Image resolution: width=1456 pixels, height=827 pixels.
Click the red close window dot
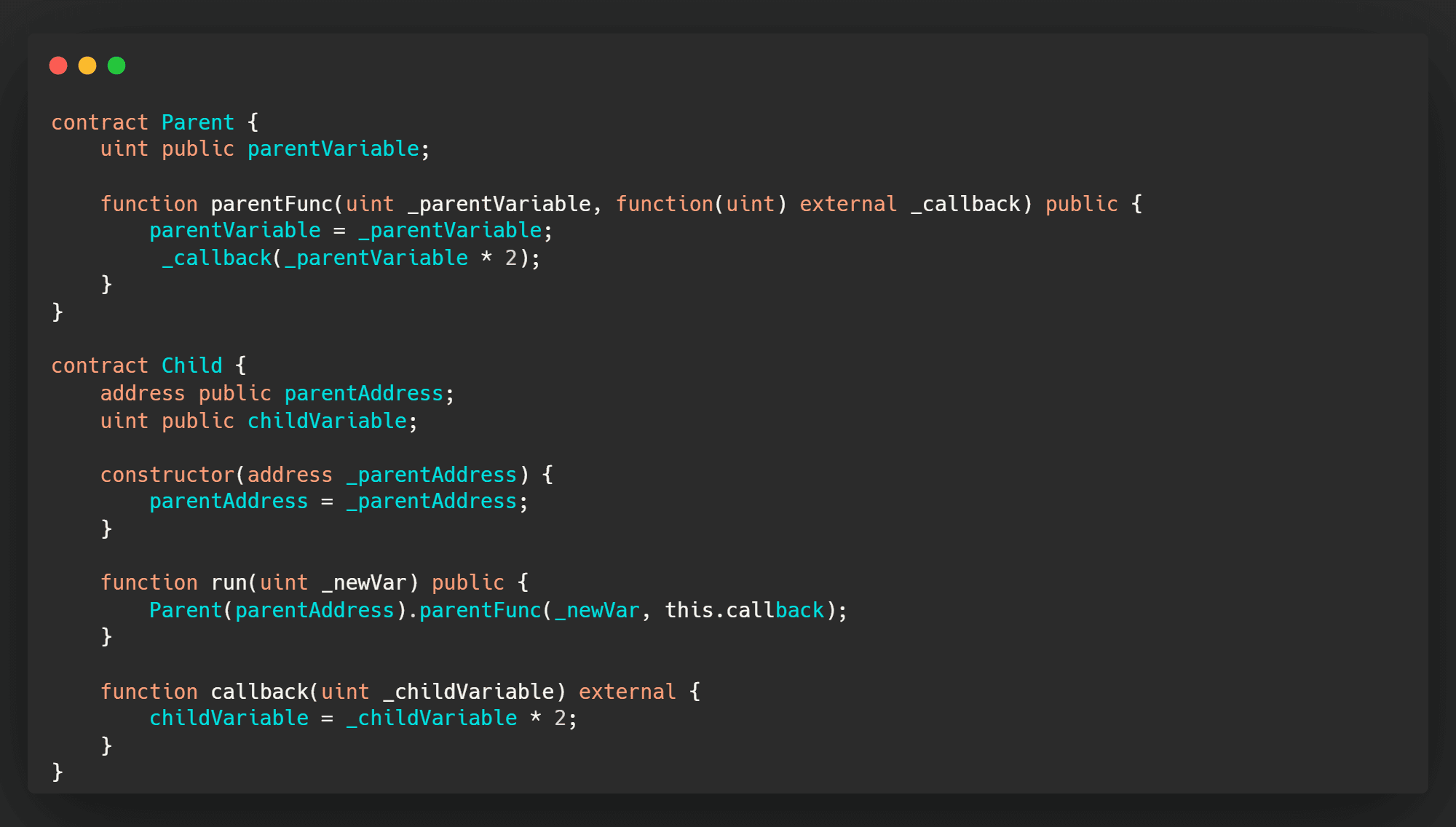(58, 66)
